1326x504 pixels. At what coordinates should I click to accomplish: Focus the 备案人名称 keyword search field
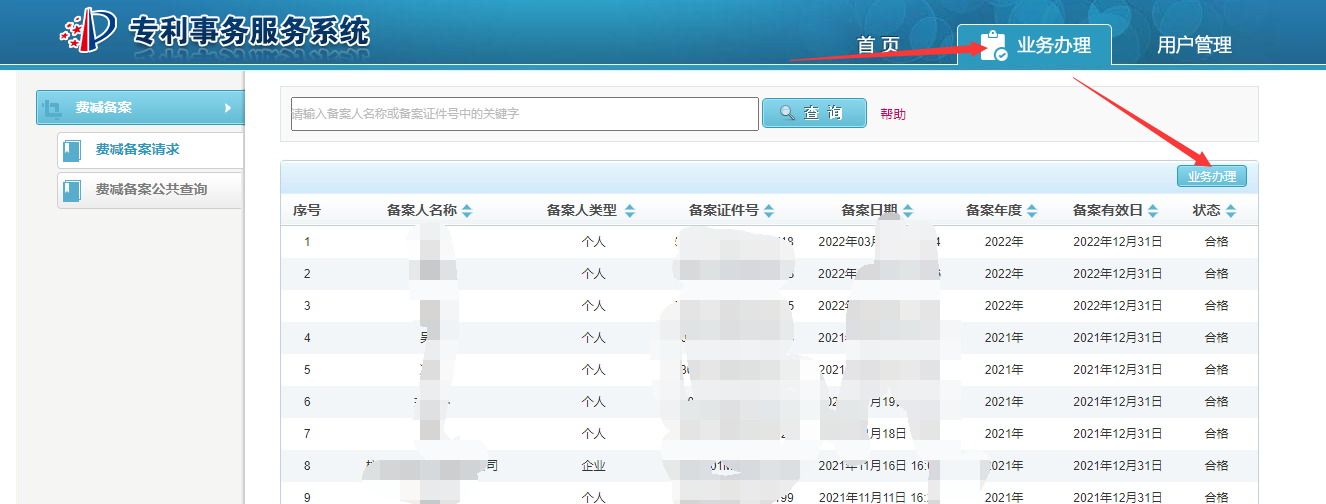524,114
